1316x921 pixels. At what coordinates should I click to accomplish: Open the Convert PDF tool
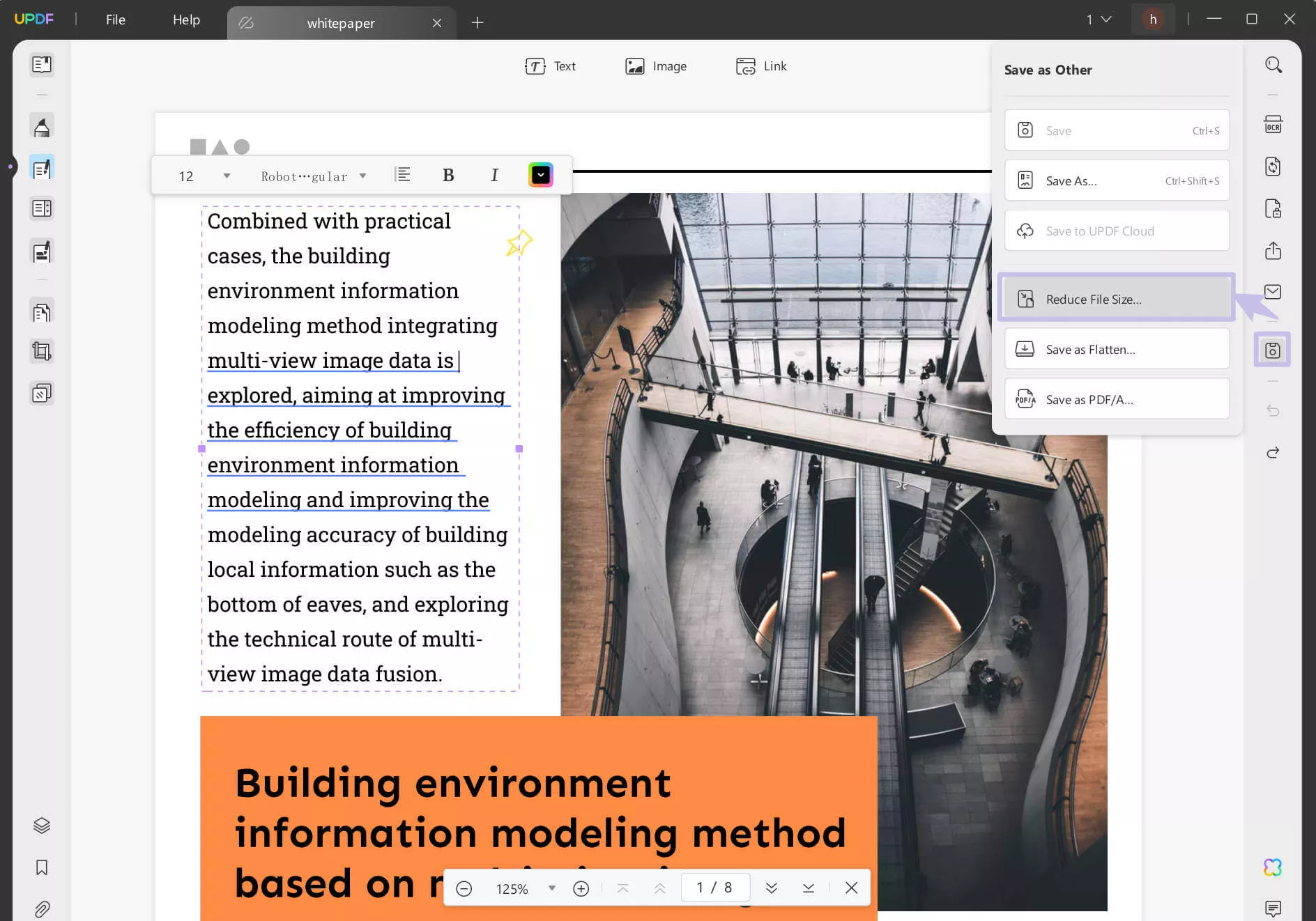pyautogui.click(x=1273, y=167)
